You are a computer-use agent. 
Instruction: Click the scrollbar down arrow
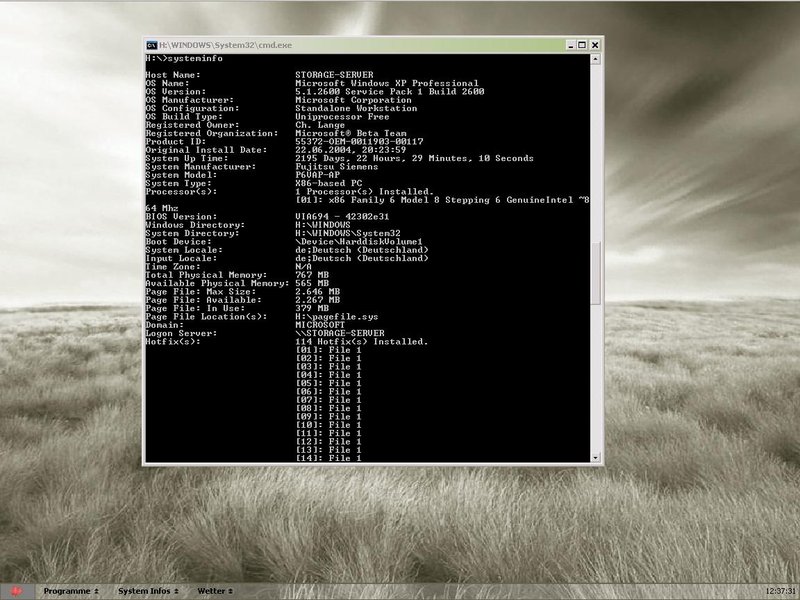597,456
